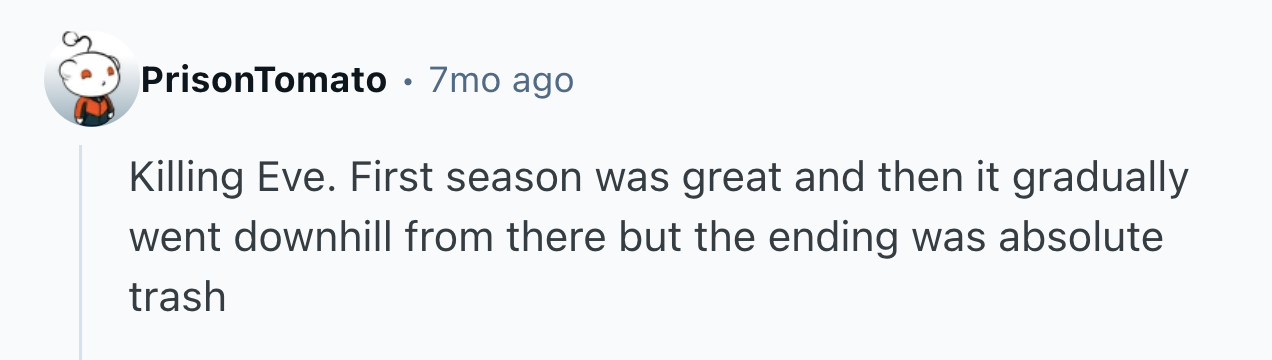Click the word "absolute" ending the second line
The width and height of the screenshot is (1272, 360).
(x=1084, y=238)
